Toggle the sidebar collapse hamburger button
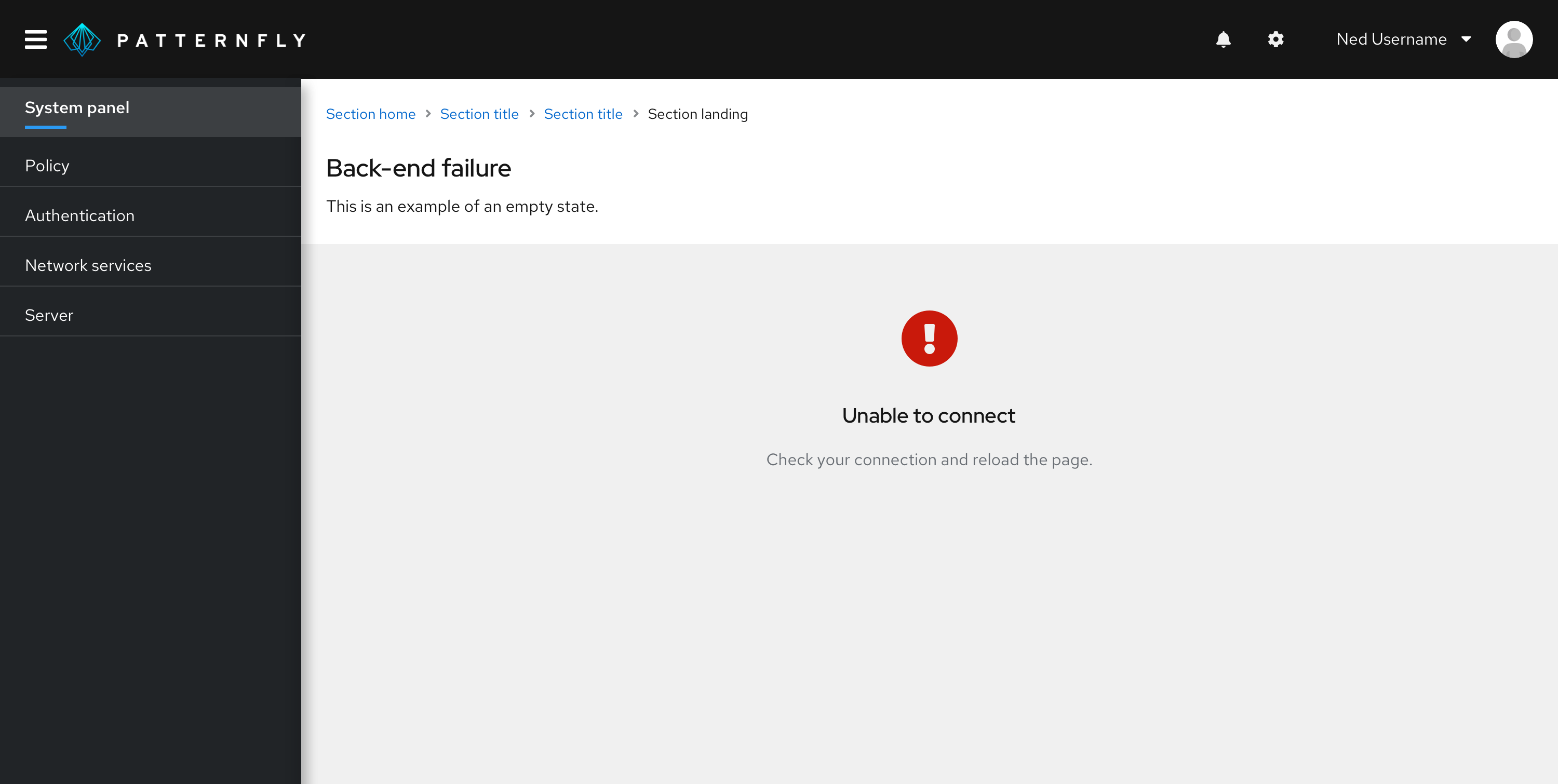The width and height of the screenshot is (1558, 784). 35,39
